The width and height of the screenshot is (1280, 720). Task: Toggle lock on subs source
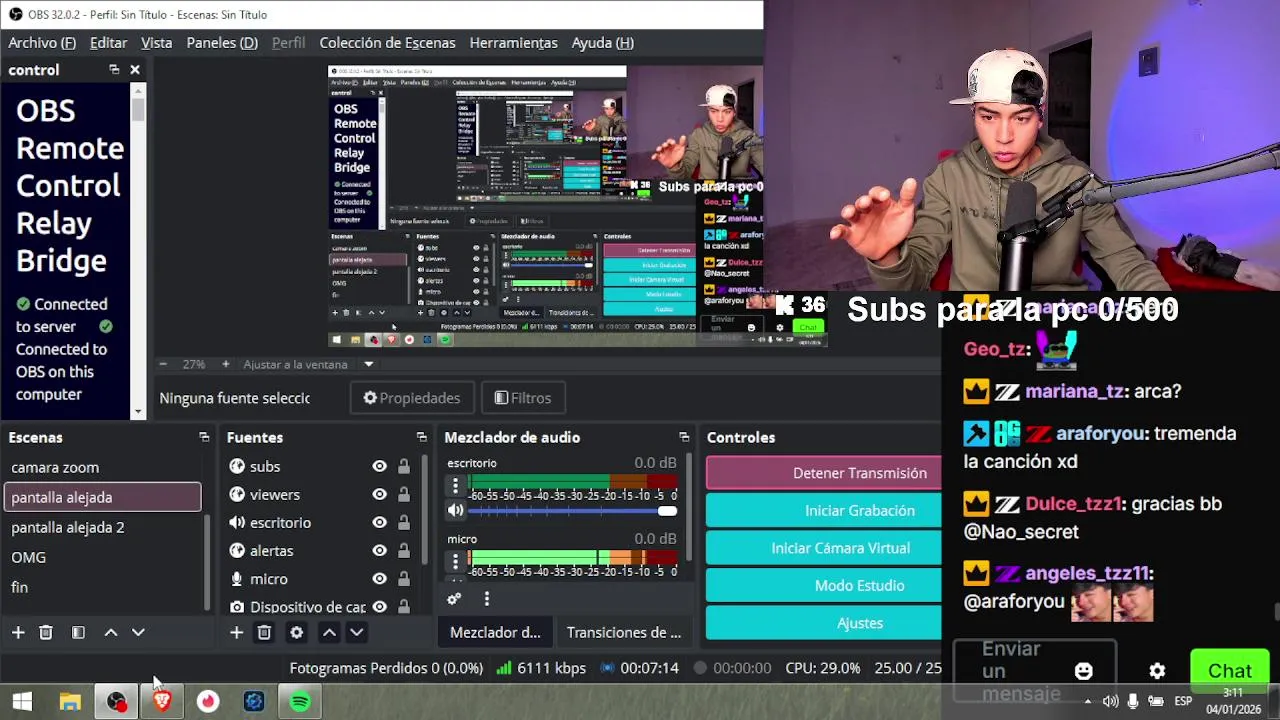click(404, 466)
